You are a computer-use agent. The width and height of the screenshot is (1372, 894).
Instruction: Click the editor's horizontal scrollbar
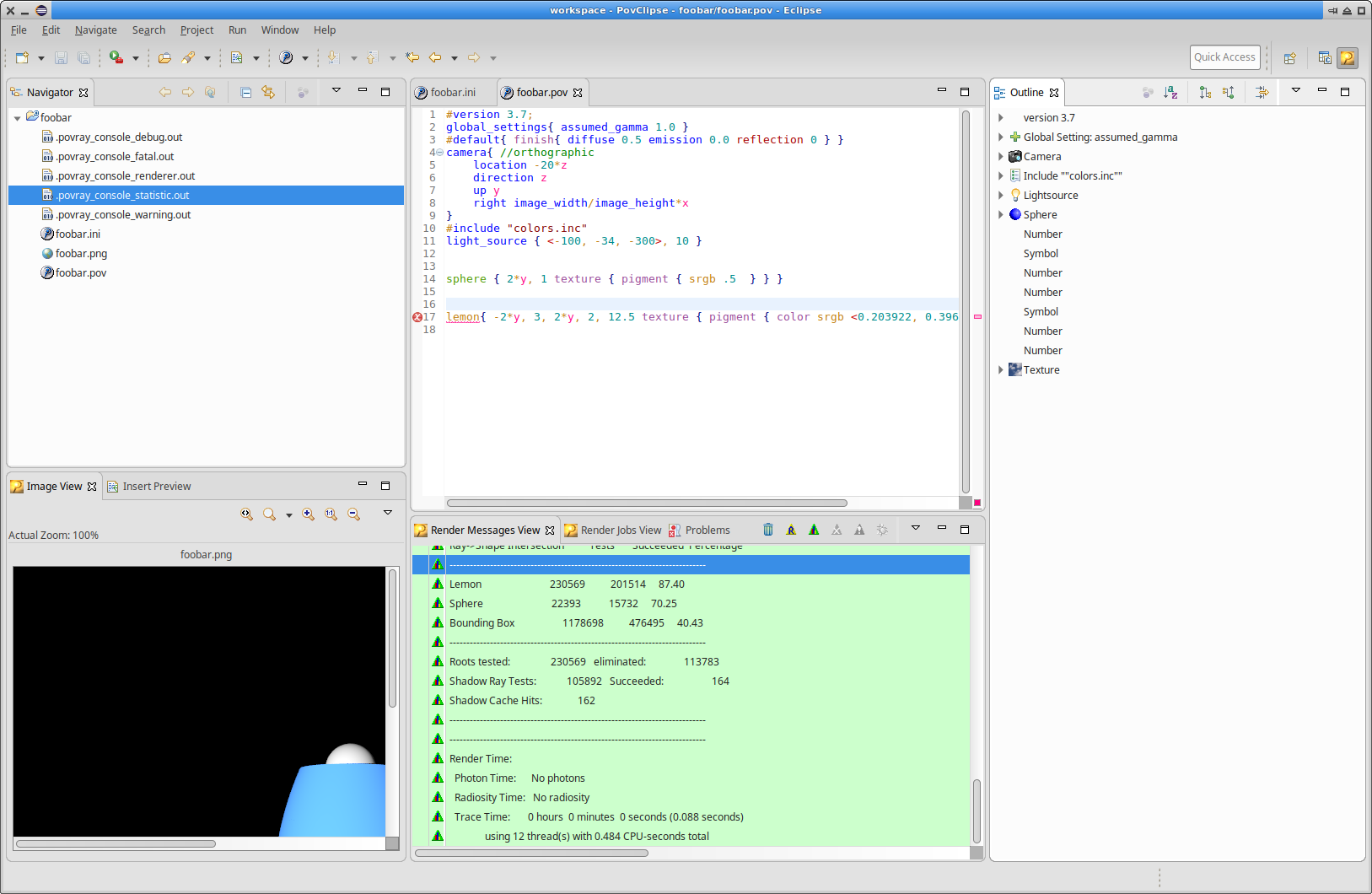click(x=647, y=503)
